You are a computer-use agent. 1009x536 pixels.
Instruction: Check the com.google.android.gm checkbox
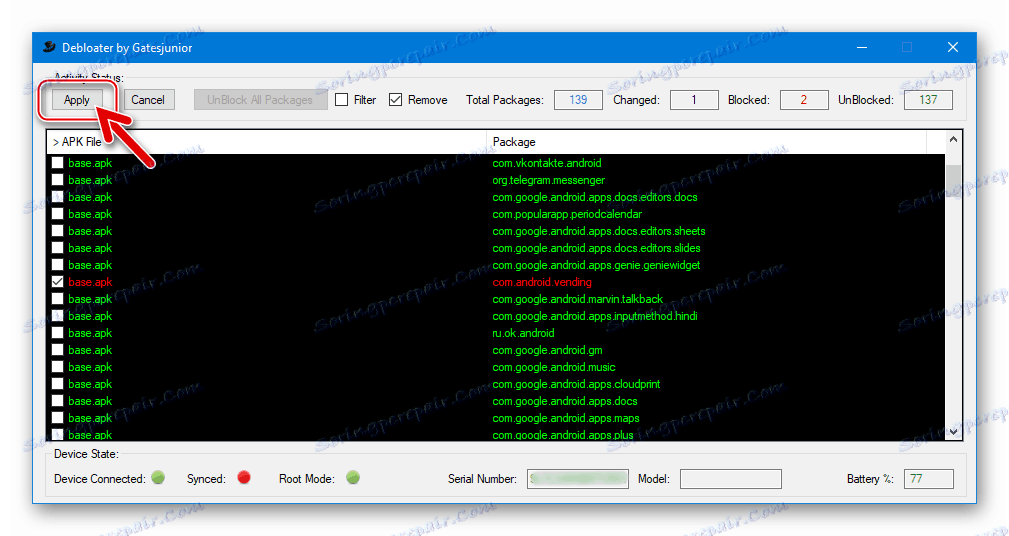pyautogui.click(x=57, y=350)
